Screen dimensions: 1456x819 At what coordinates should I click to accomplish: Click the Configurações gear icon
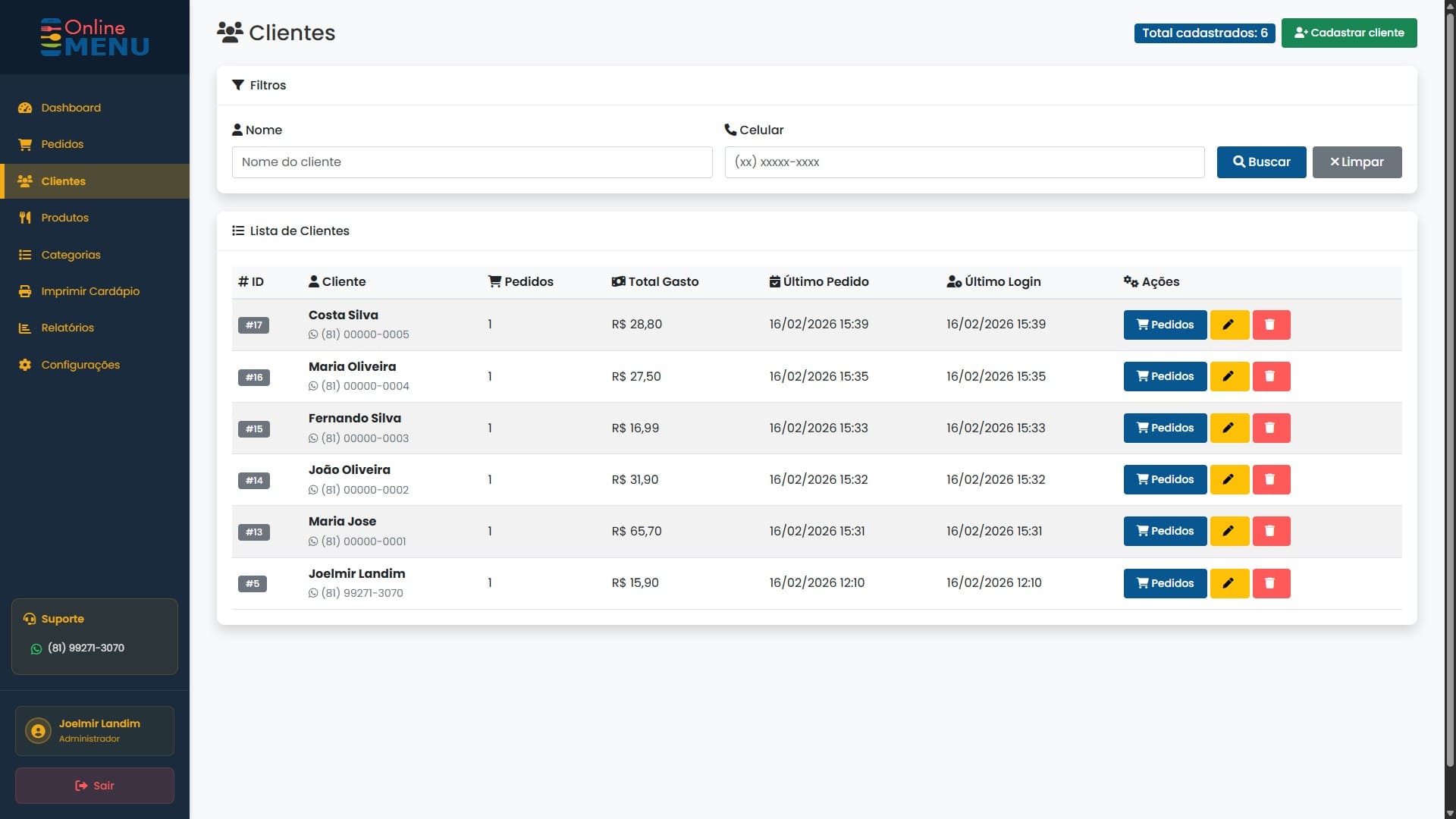coord(25,365)
